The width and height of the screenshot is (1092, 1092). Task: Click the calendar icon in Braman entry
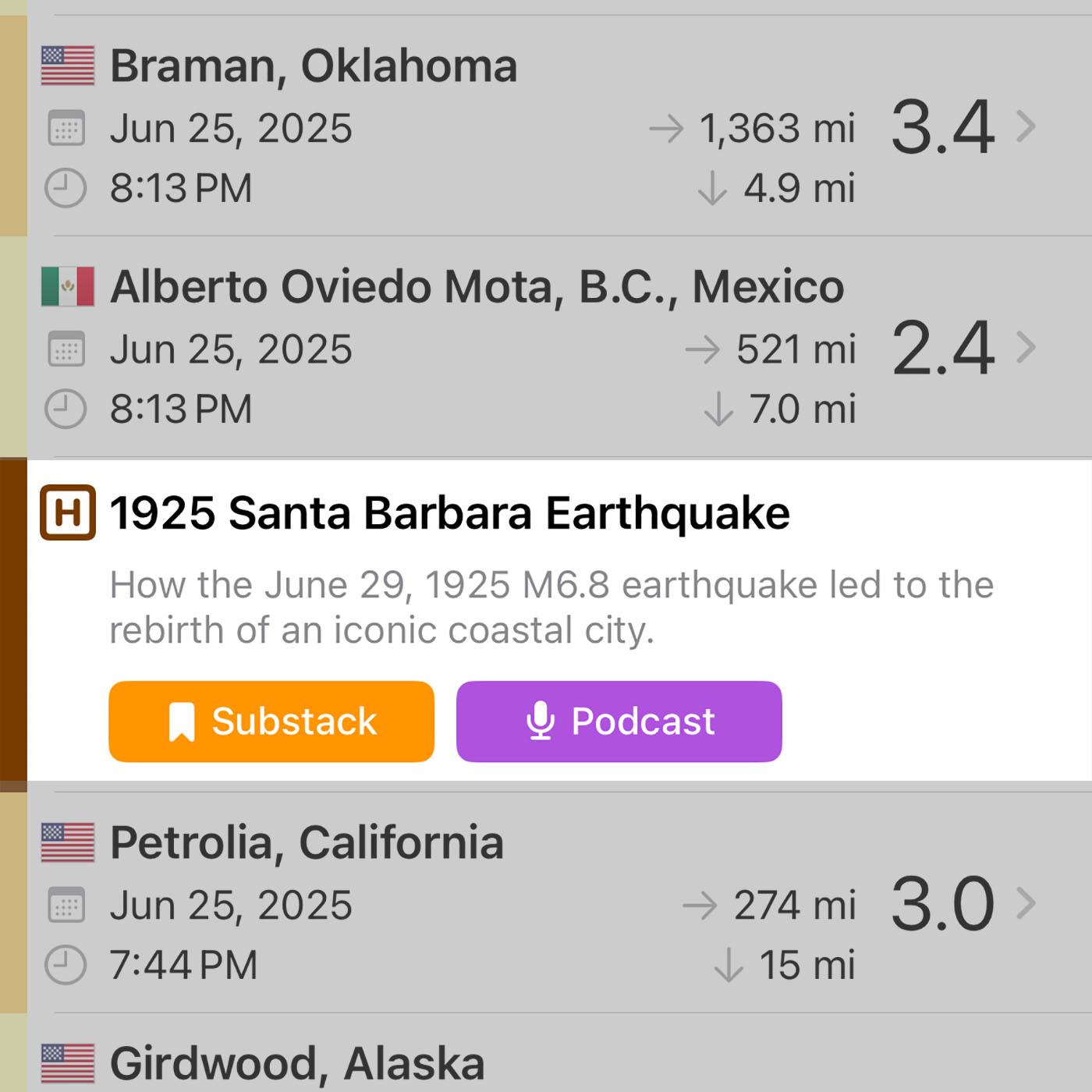(66, 128)
